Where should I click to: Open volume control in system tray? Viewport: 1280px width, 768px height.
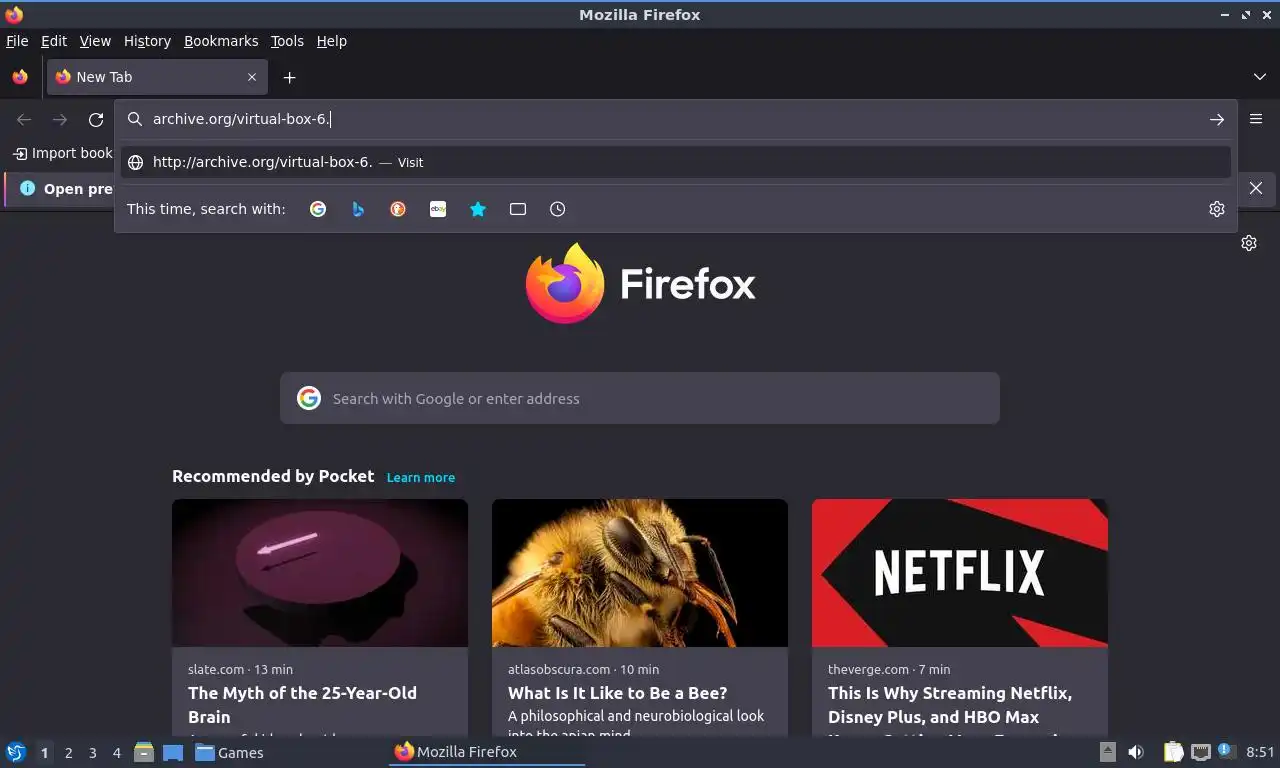tap(1136, 752)
